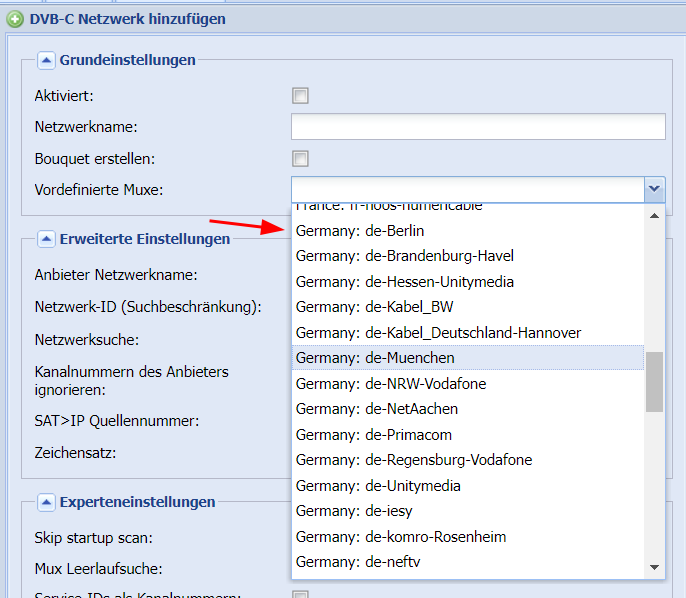Pick Germany: de-Hessen-Unitymedia
686x598 pixels.
468,282
